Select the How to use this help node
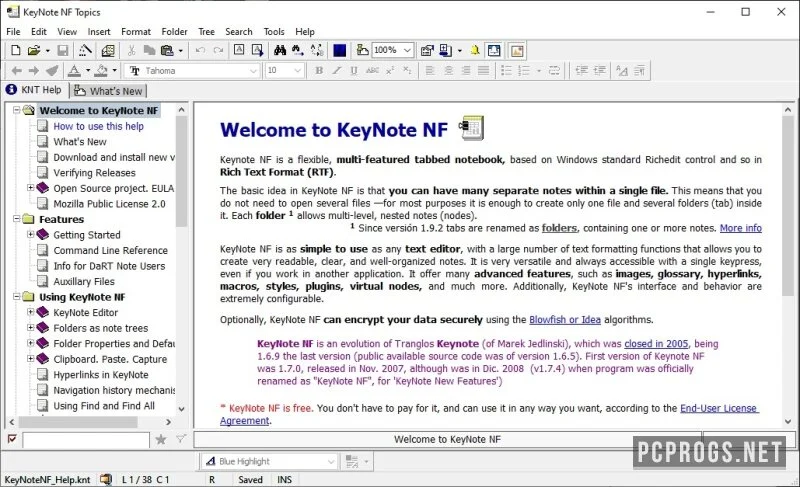 point(98,126)
